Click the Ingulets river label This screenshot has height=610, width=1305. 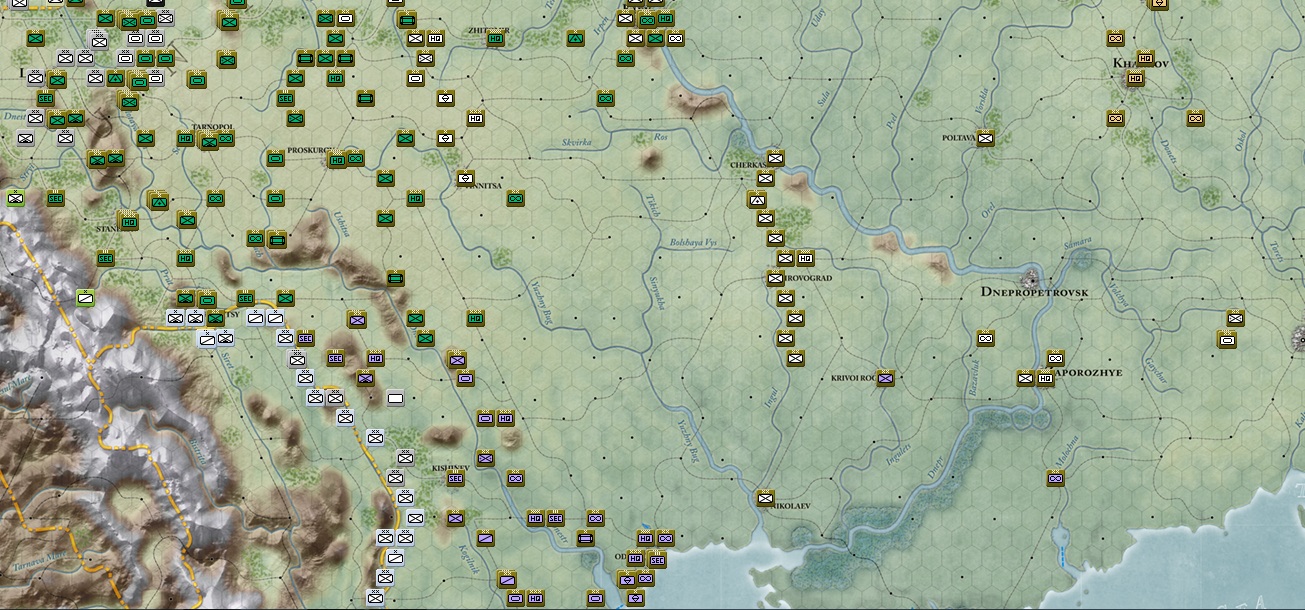[x=899, y=455]
